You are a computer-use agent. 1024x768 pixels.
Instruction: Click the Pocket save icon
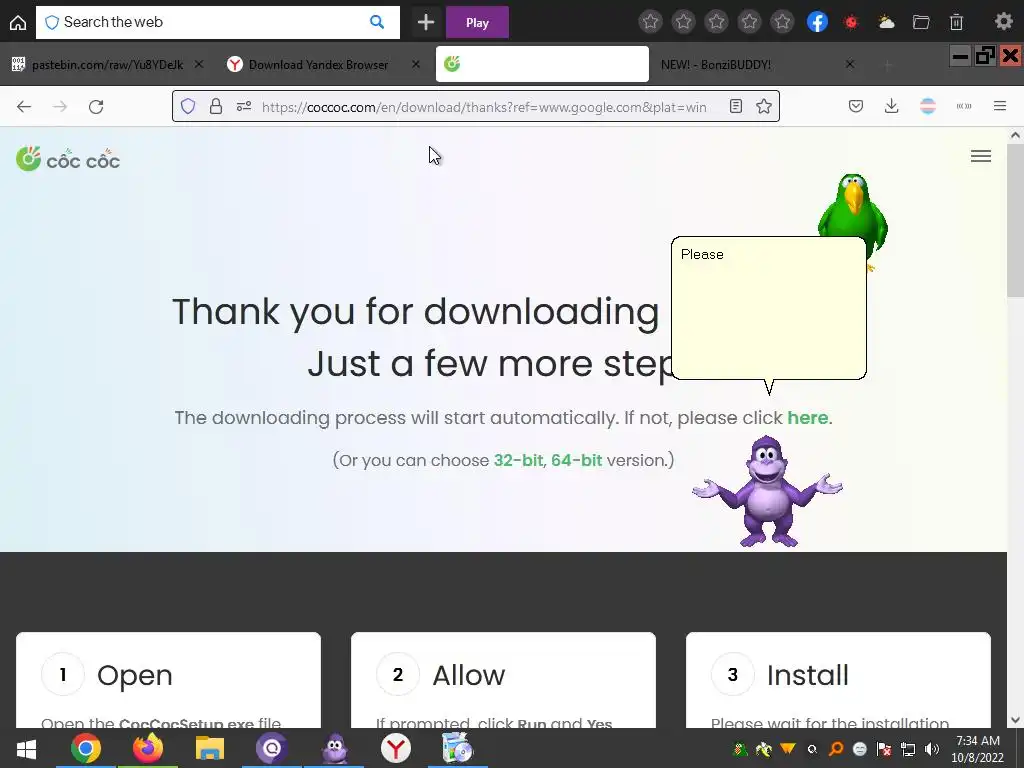coord(856,106)
